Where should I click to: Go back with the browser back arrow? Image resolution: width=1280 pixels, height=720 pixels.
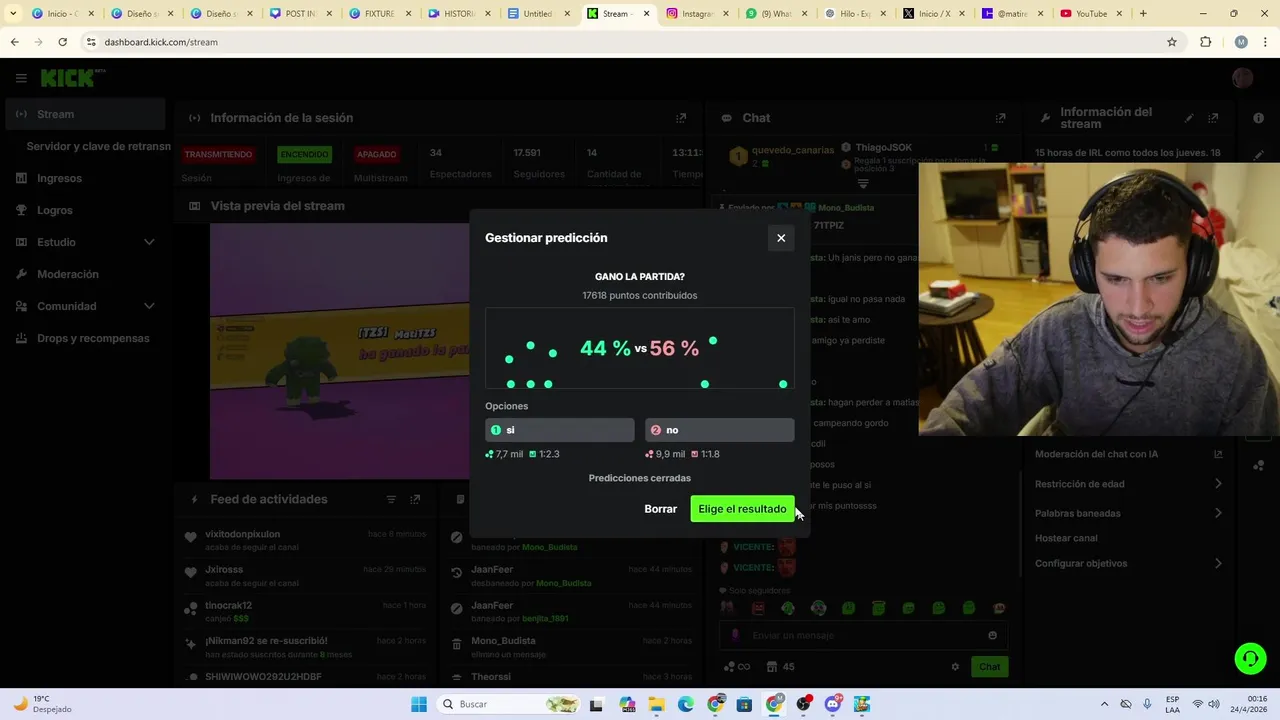coord(14,42)
